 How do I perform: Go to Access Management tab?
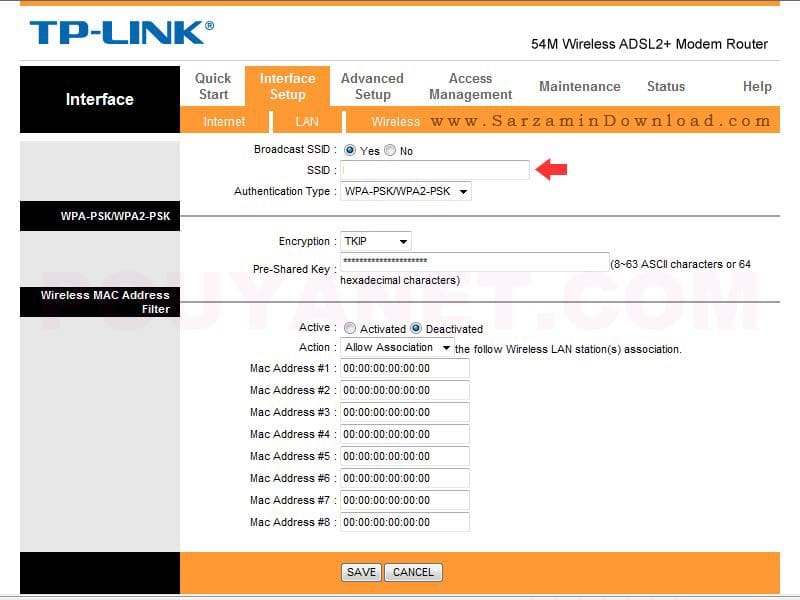pyautogui.click(x=470, y=86)
